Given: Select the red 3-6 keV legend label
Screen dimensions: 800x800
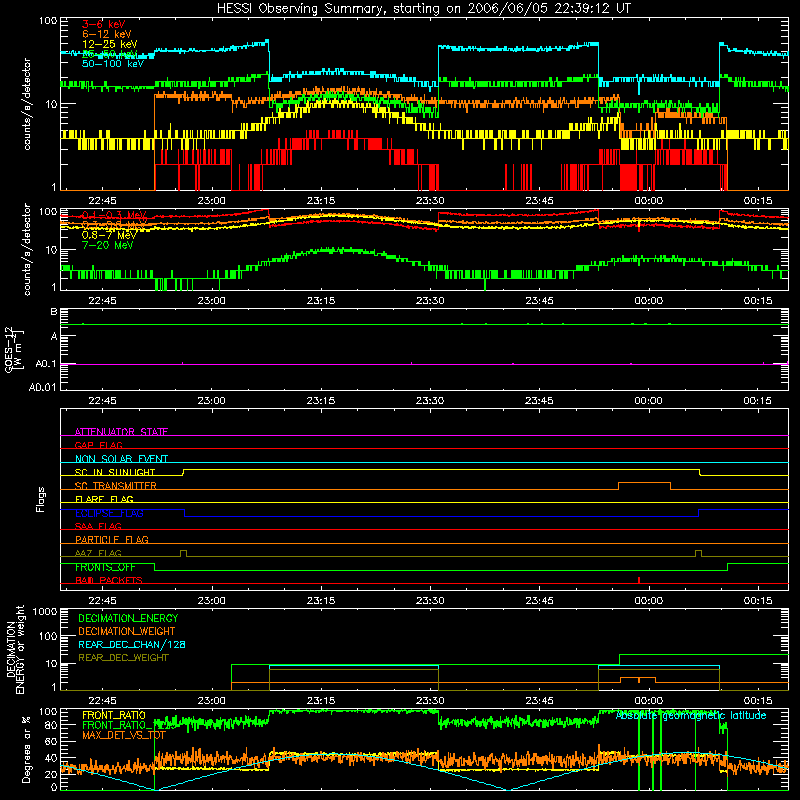Looking at the screenshot, I should 104,24.
